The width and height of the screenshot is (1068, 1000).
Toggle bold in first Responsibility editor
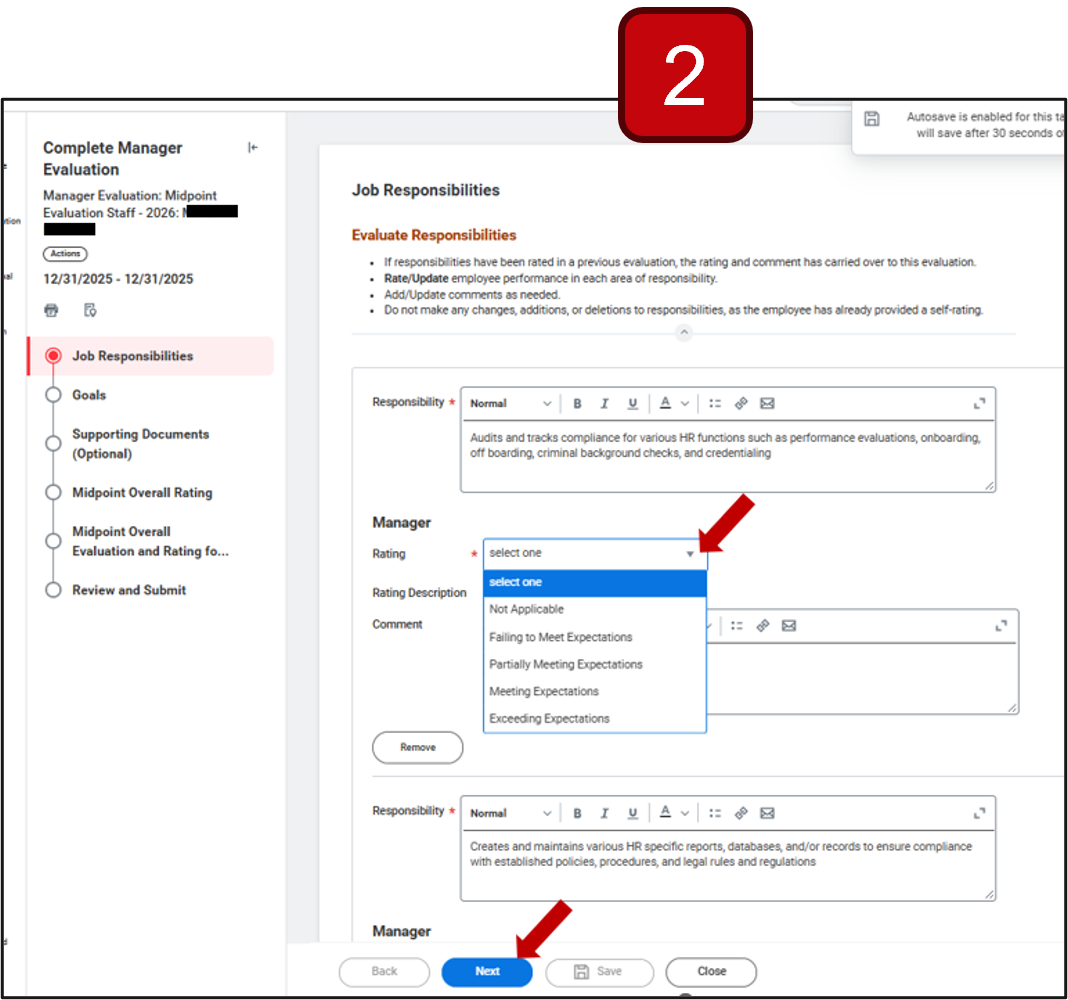577,403
